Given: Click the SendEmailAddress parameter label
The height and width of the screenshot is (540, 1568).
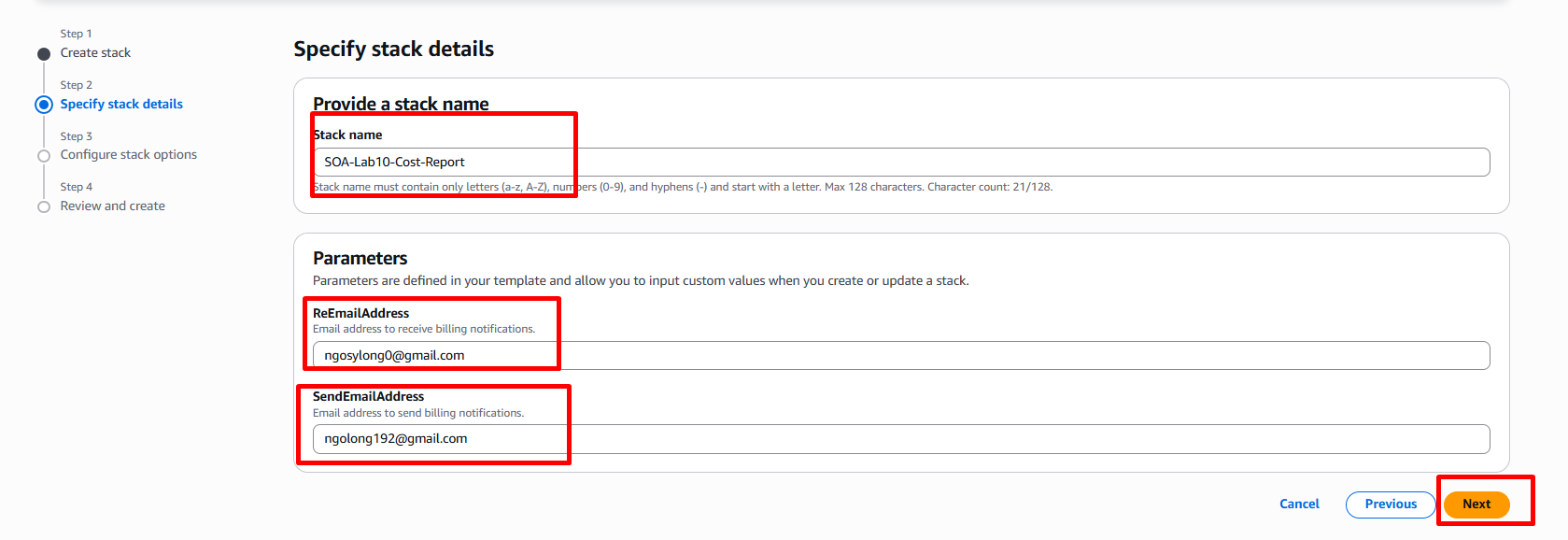Looking at the screenshot, I should 368,397.
